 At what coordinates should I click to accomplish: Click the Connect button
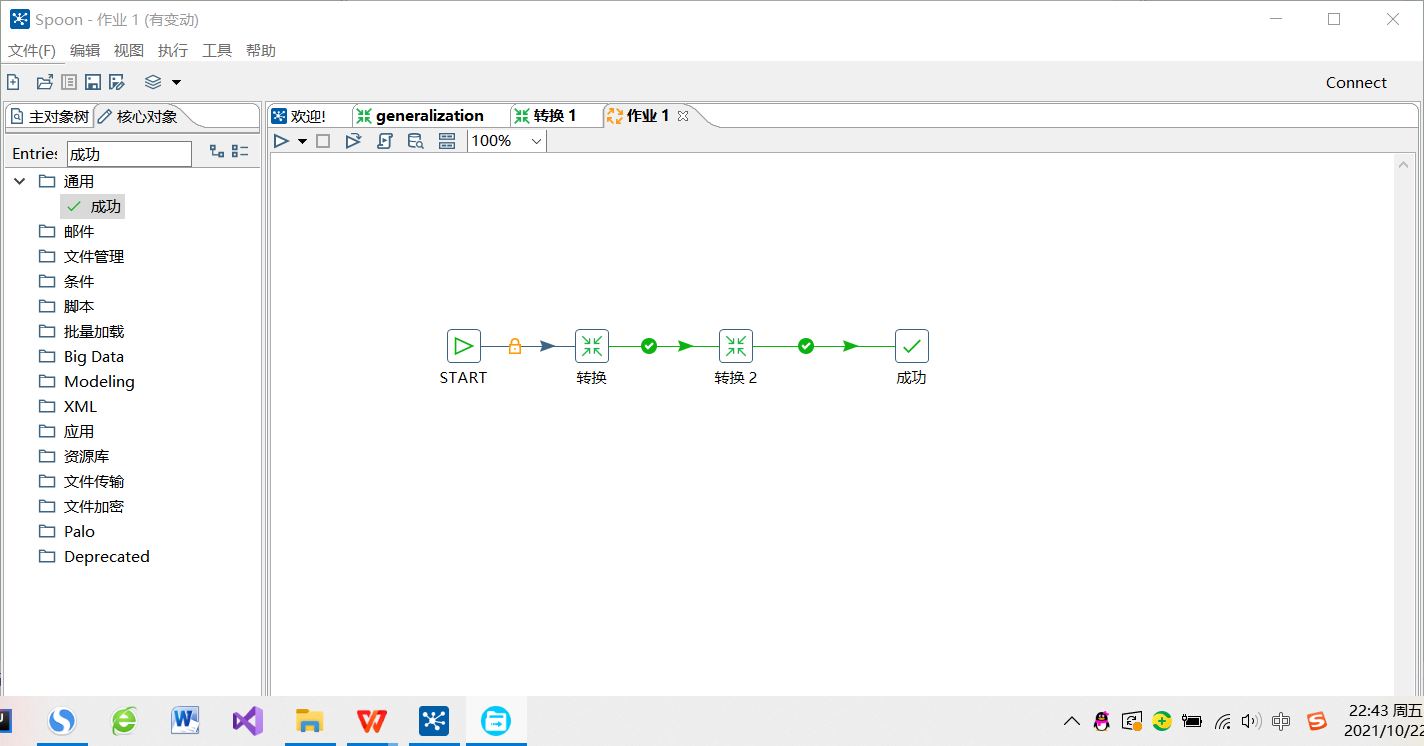(x=1356, y=82)
